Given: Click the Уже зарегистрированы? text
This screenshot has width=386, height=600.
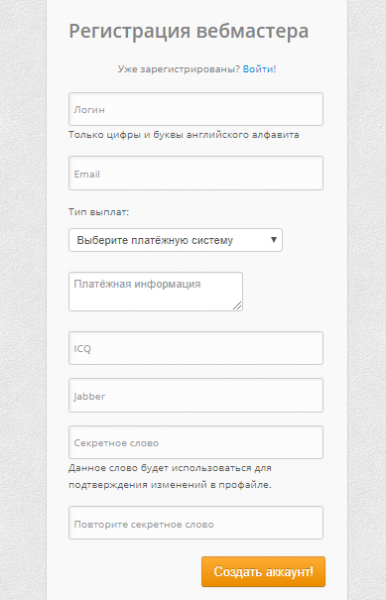Looking at the screenshot, I should click(x=179, y=69).
